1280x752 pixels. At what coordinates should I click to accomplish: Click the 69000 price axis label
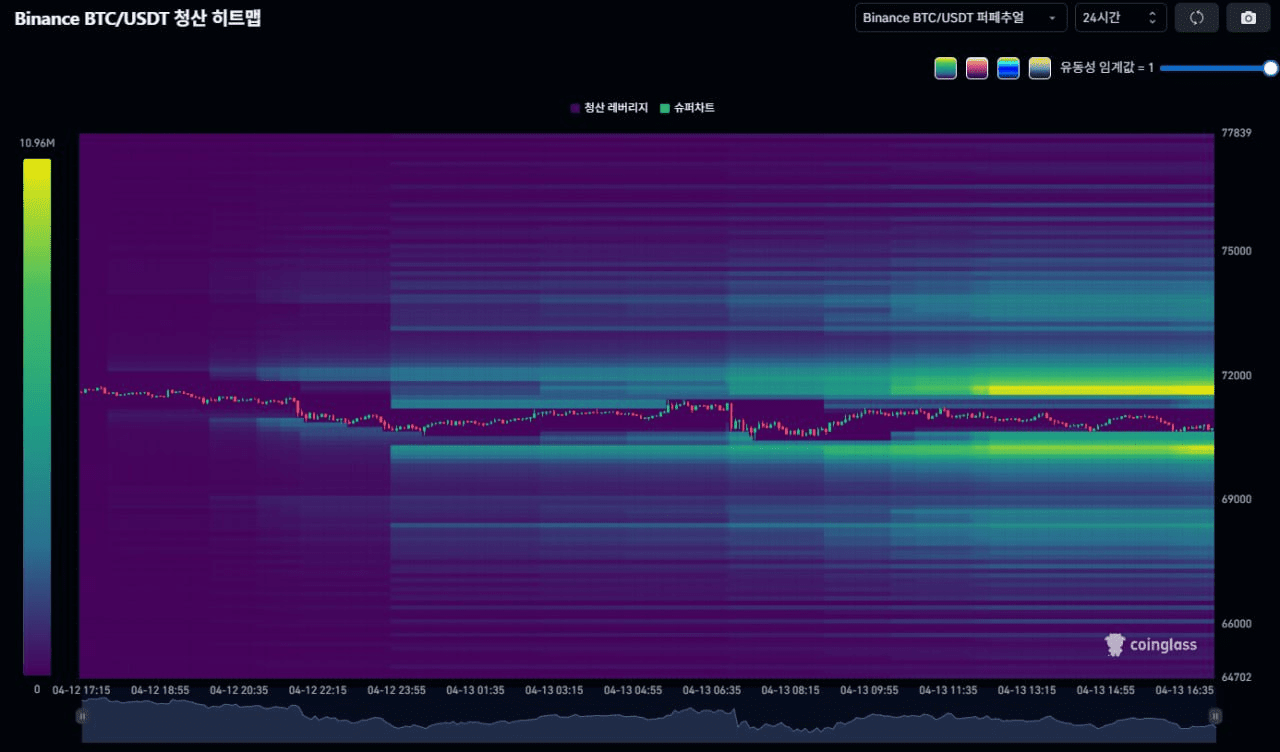[1236, 500]
